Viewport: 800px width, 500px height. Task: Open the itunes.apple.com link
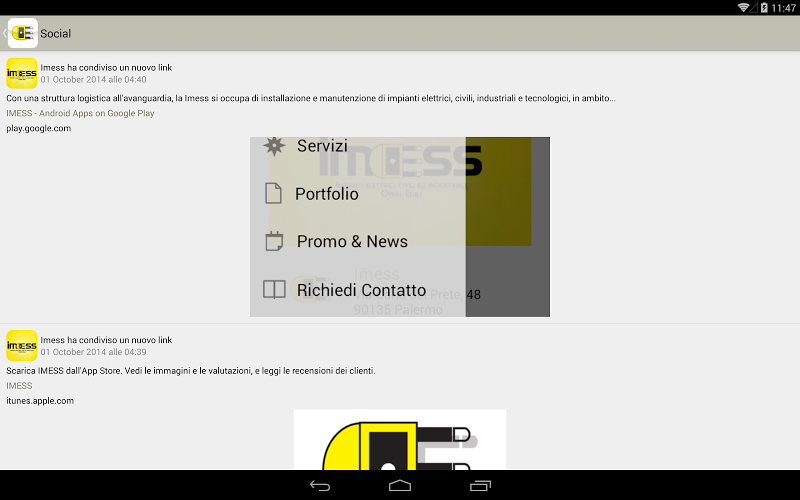[40, 401]
